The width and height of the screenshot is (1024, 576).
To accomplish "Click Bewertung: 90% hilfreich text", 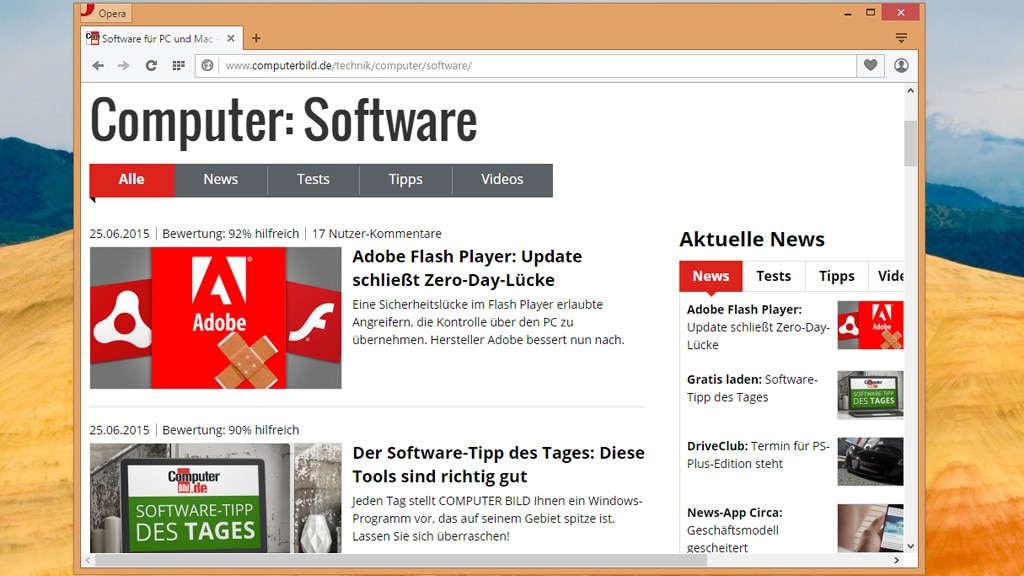I will click(231, 430).
